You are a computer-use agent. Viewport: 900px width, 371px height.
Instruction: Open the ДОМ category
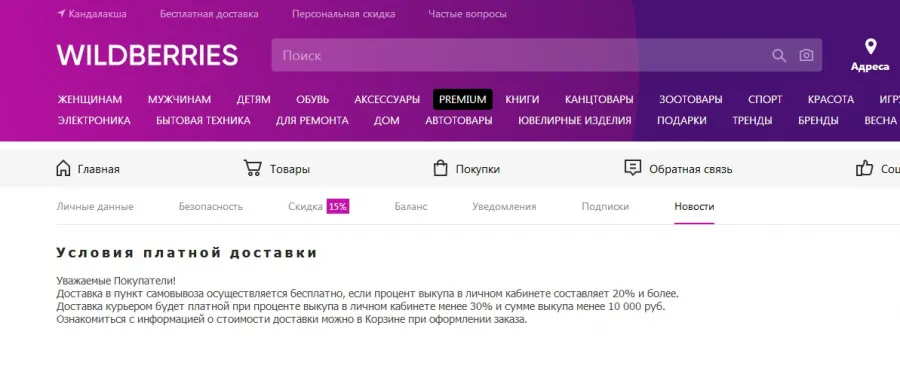coord(387,121)
